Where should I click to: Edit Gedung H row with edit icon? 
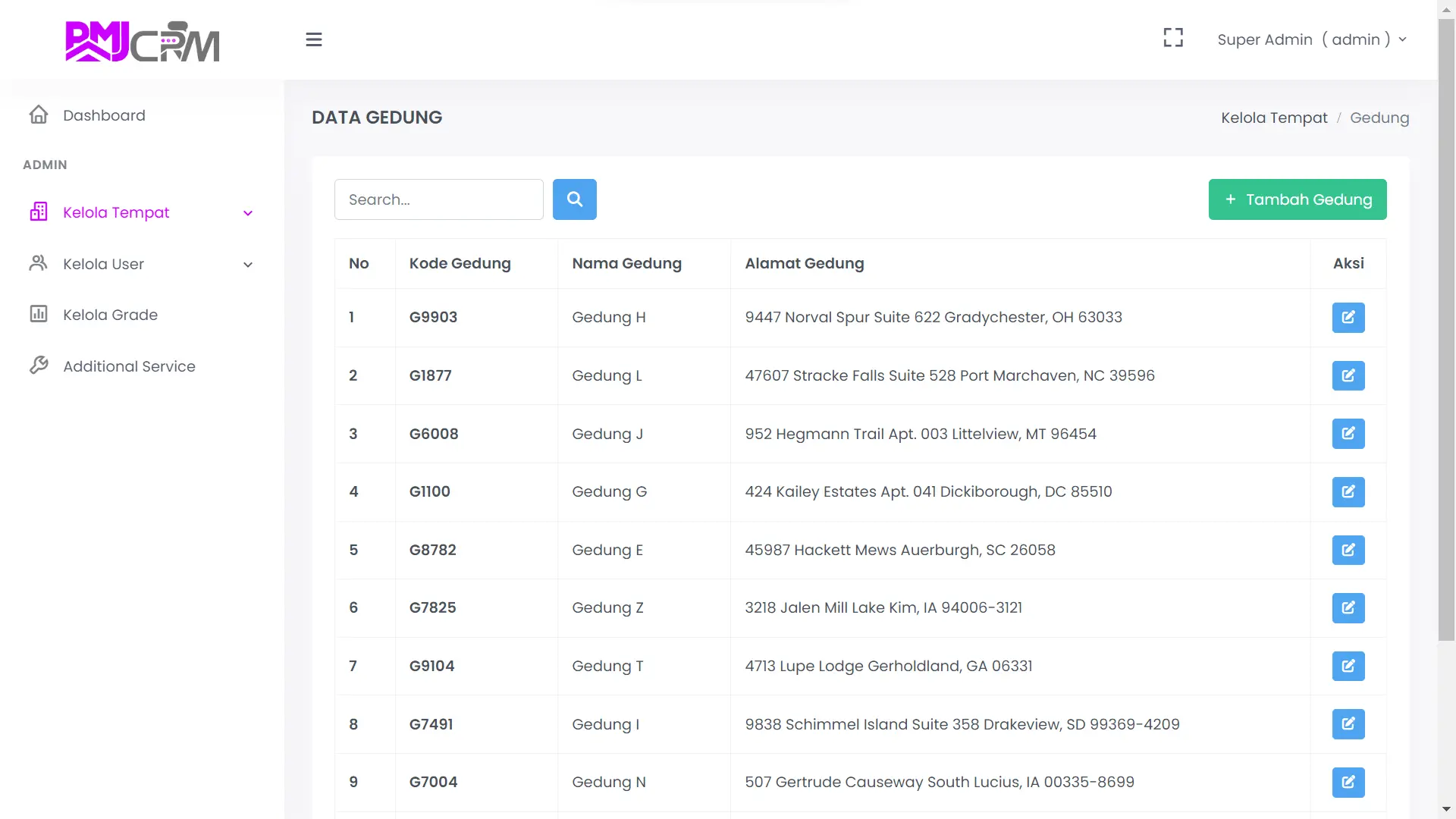(x=1348, y=318)
